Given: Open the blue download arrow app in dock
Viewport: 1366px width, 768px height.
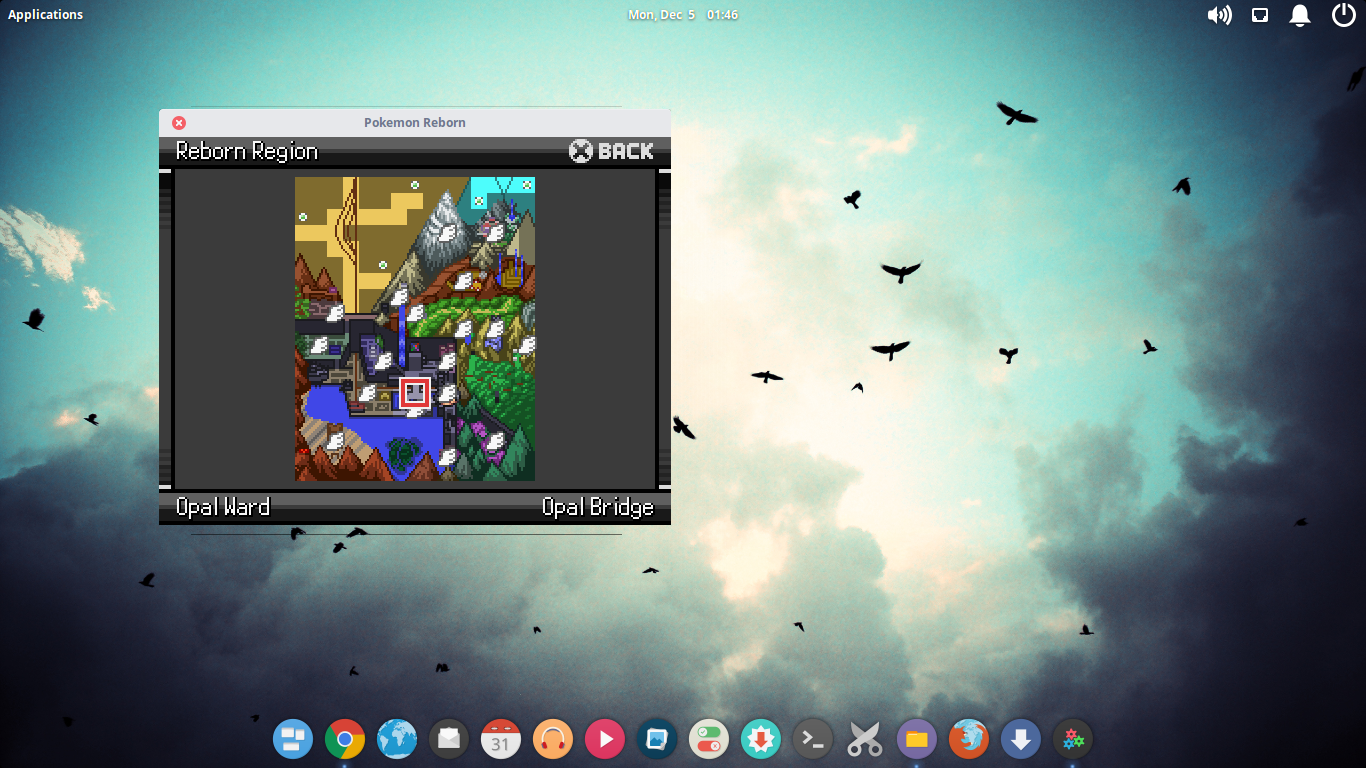Looking at the screenshot, I should [1021, 740].
